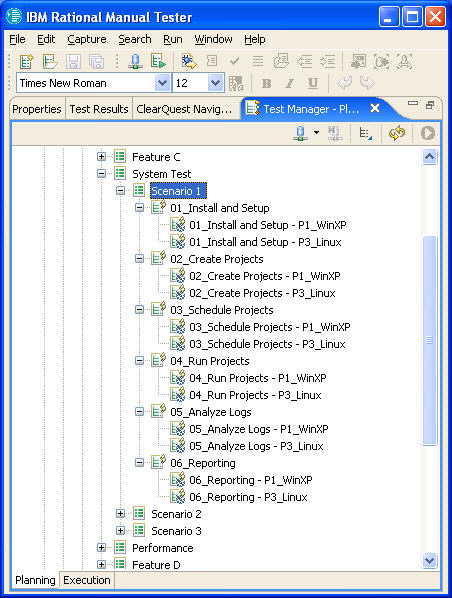Toggle Underline formatting

(313, 83)
